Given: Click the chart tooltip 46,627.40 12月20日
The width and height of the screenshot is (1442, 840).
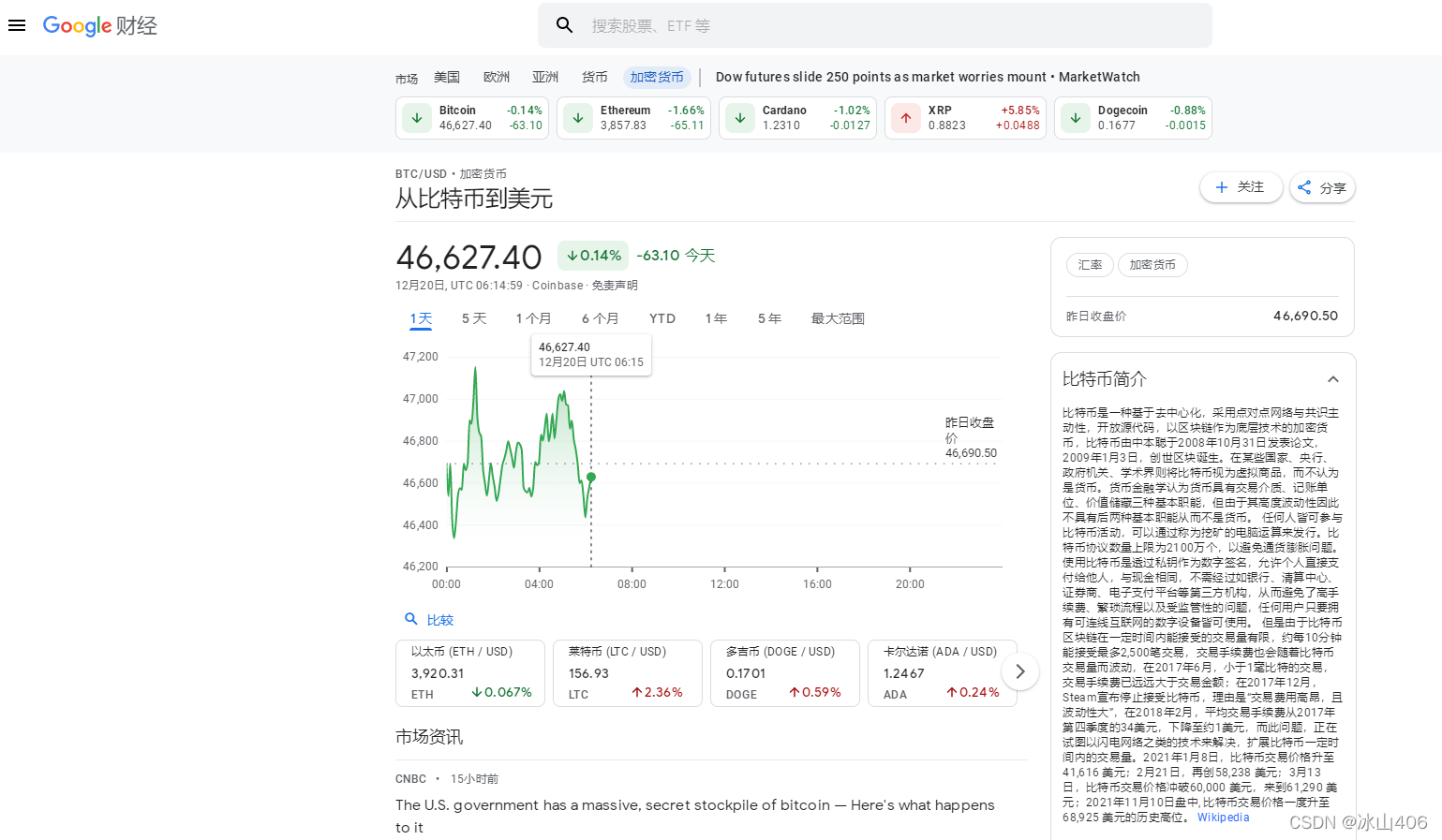Looking at the screenshot, I should tap(591, 355).
